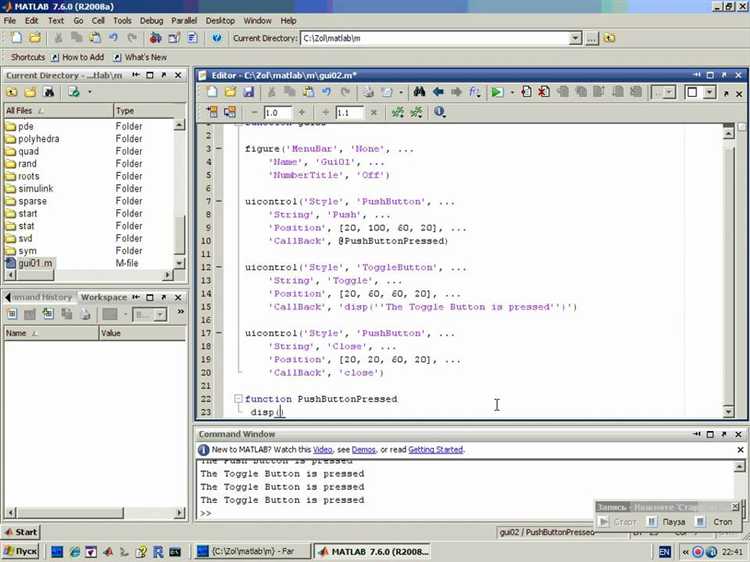Print the file from the Editor toolbar
The height and width of the screenshot is (562, 750).
click(368, 92)
